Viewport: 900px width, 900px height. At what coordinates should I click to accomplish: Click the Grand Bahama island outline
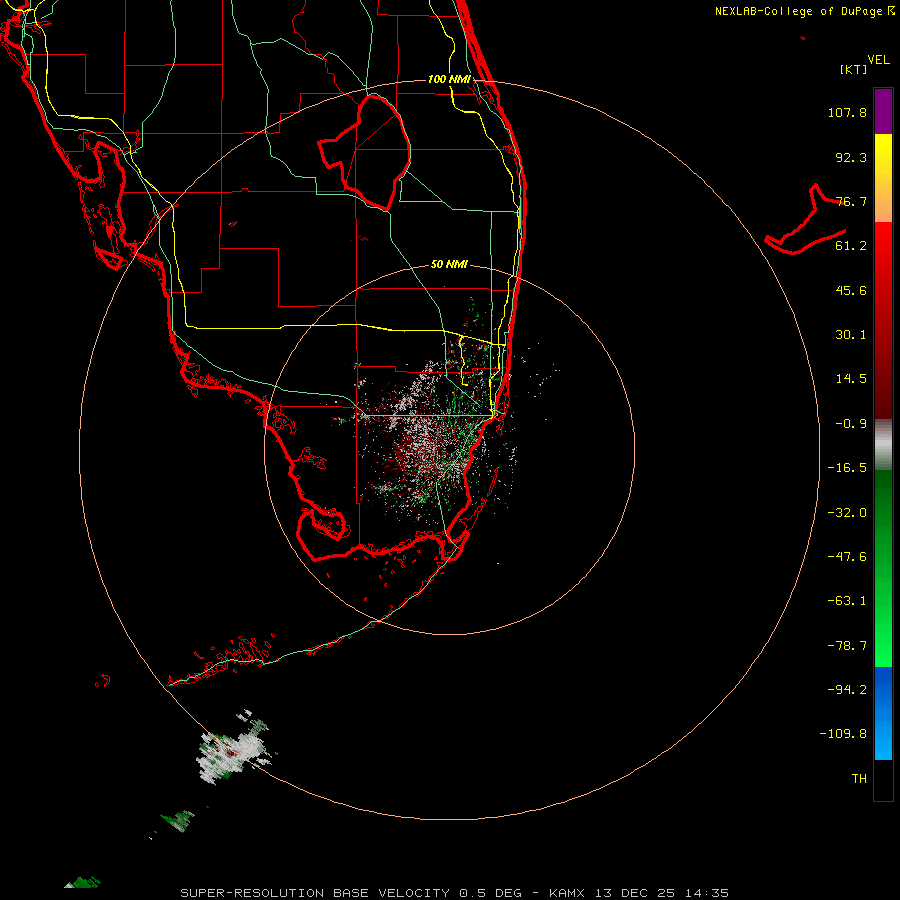pos(806,221)
